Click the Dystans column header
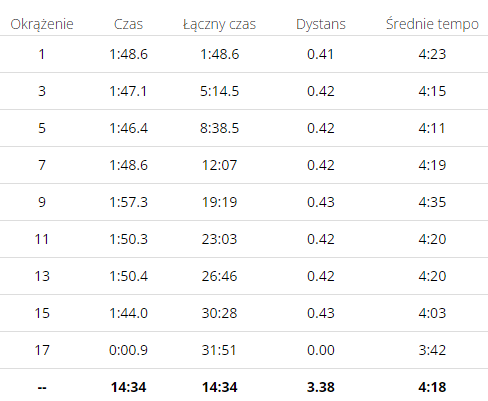488x401 pixels. tap(321, 24)
